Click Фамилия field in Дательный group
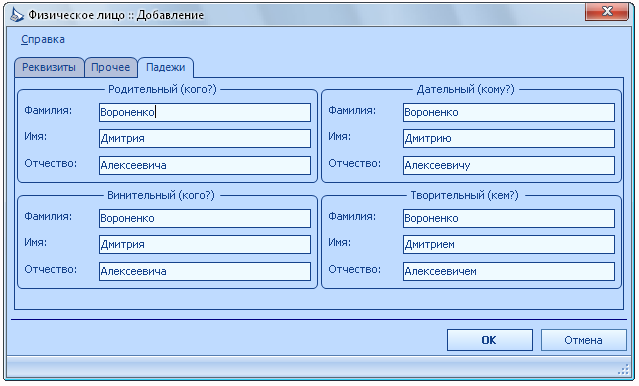Viewport: 639px width, 386px height. [x=509, y=112]
